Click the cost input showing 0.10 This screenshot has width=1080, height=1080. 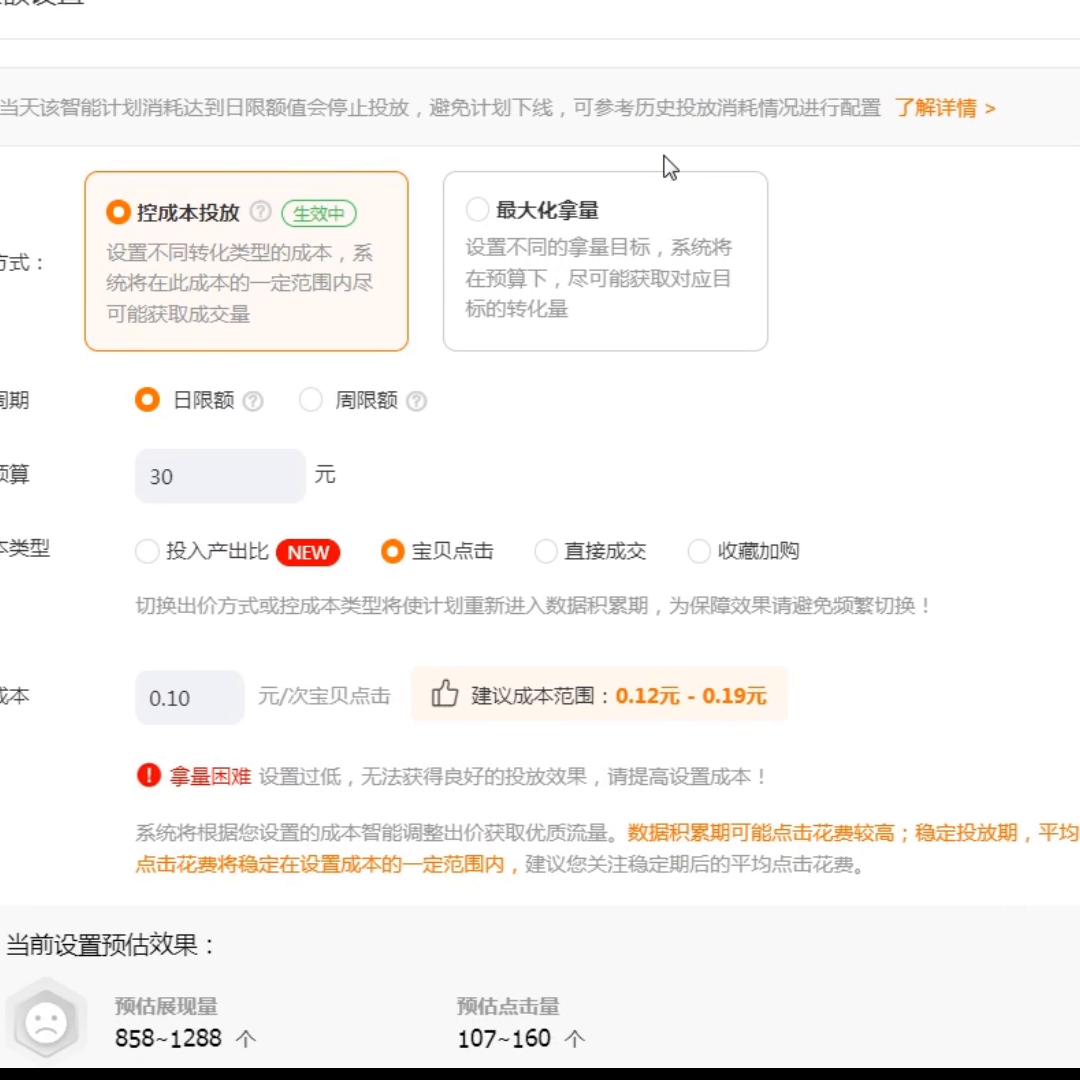click(x=188, y=696)
